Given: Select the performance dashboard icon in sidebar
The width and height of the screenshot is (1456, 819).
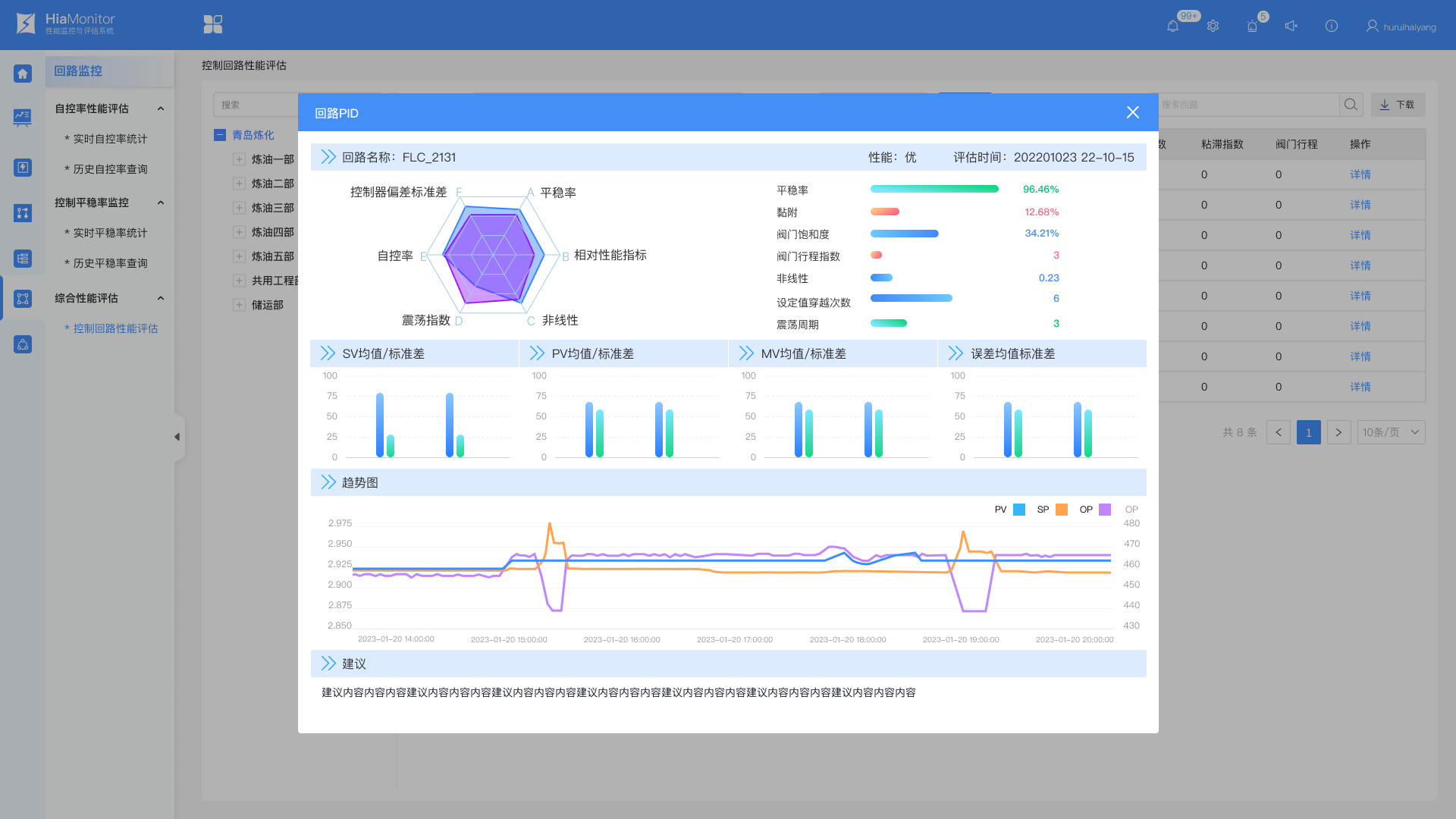Looking at the screenshot, I should click(22, 118).
